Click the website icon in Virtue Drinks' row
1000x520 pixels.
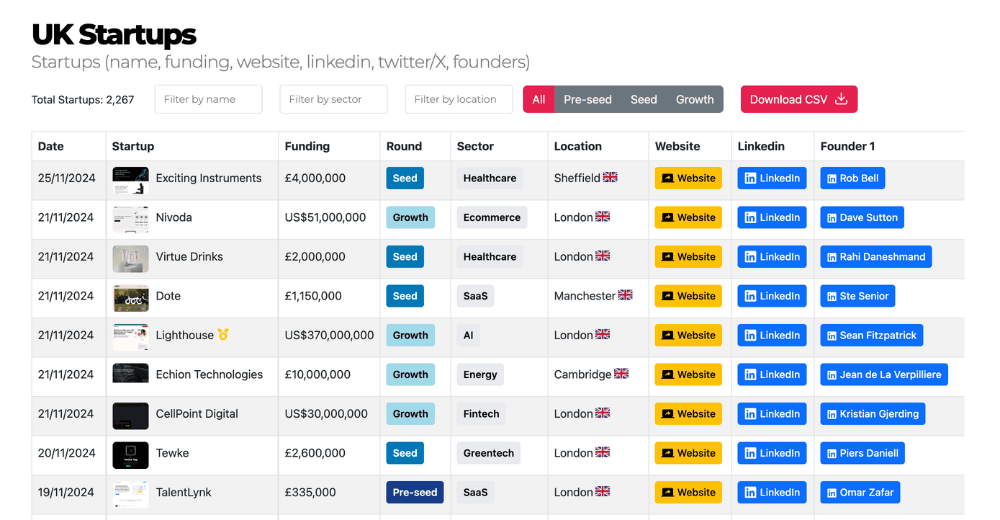tap(667, 257)
